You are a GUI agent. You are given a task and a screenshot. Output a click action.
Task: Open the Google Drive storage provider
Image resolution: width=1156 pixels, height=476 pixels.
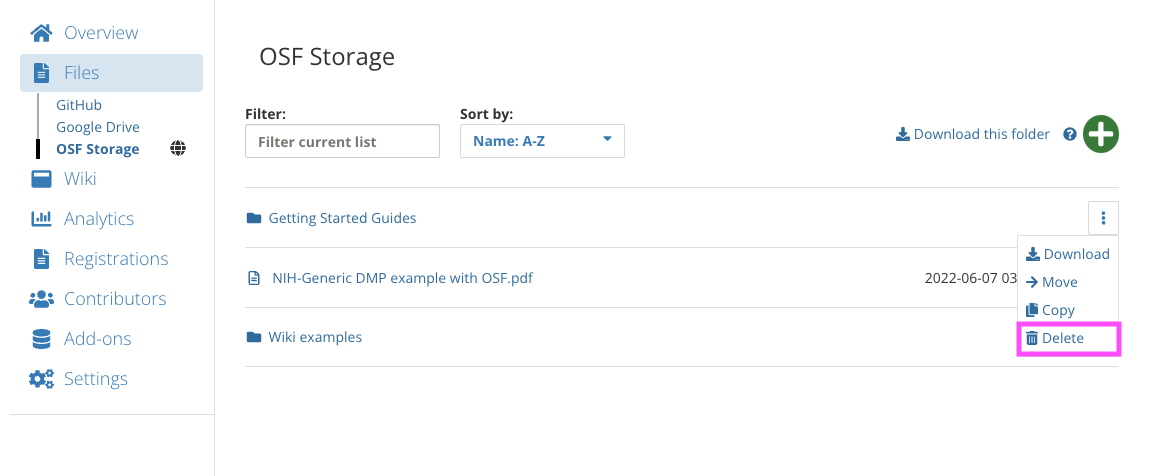tap(98, 127)
